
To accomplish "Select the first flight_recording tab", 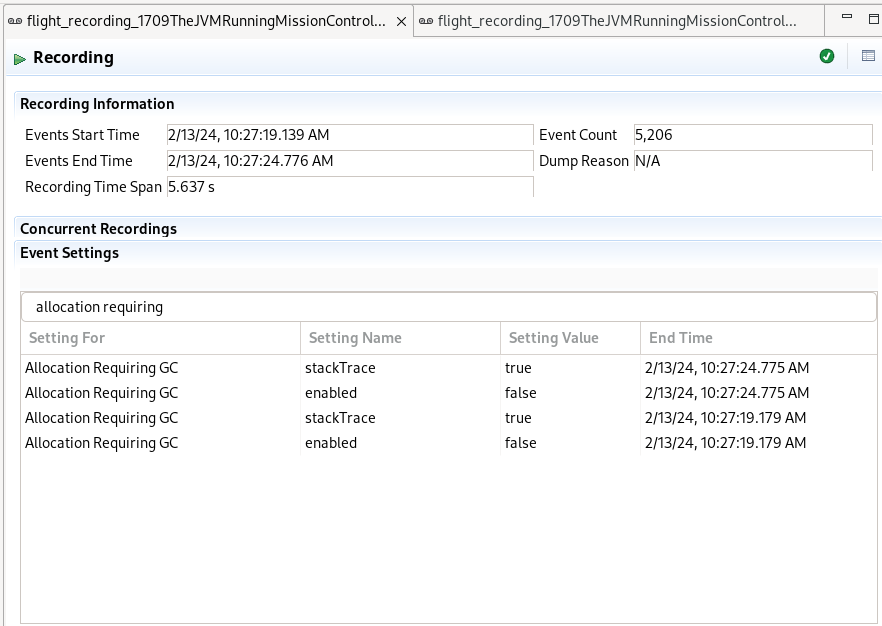I will (x=205, y=21).
